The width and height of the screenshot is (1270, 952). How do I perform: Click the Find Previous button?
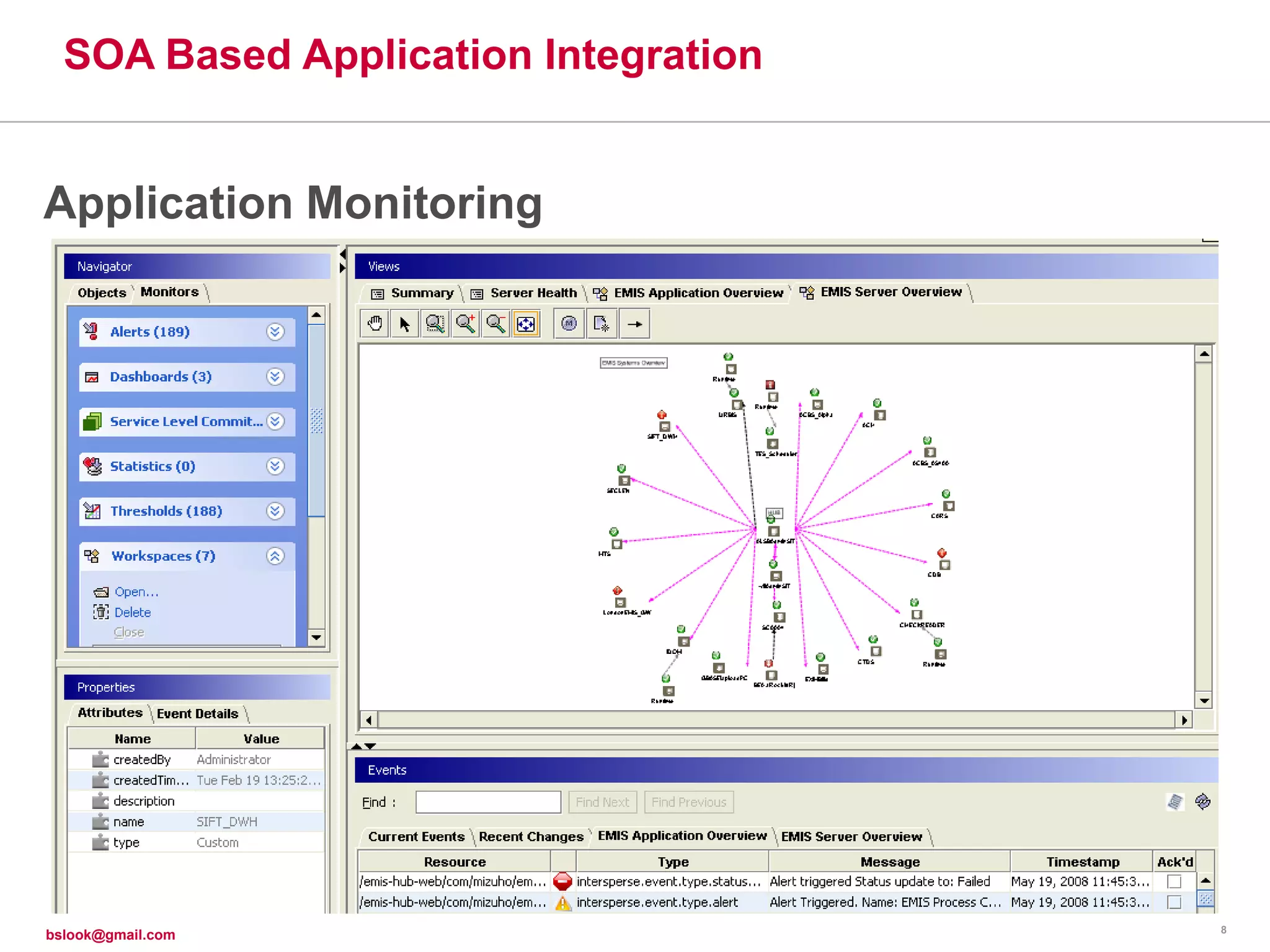[x=688, y=802]
